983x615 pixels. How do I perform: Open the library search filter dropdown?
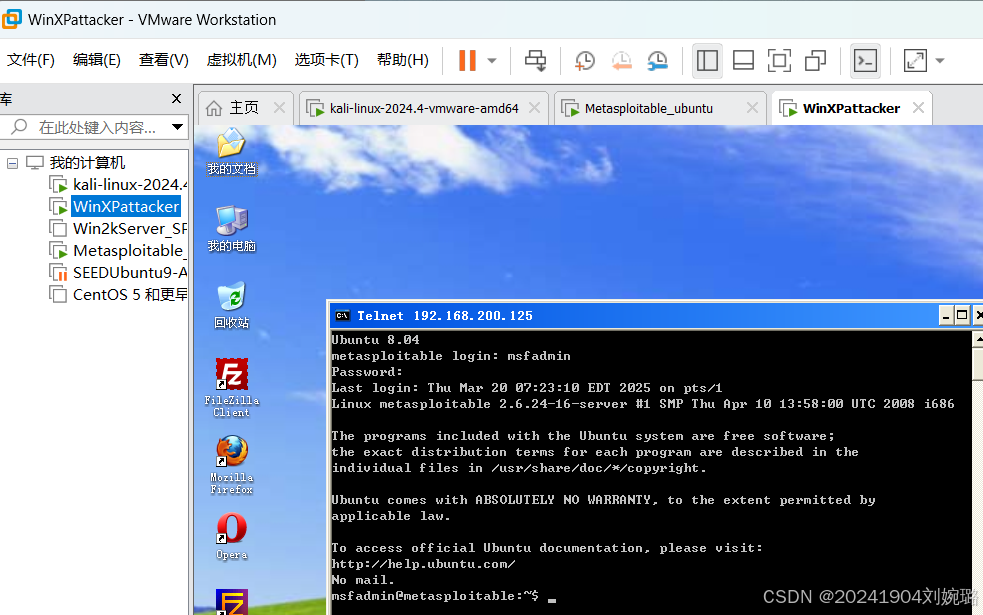[177, 127]
